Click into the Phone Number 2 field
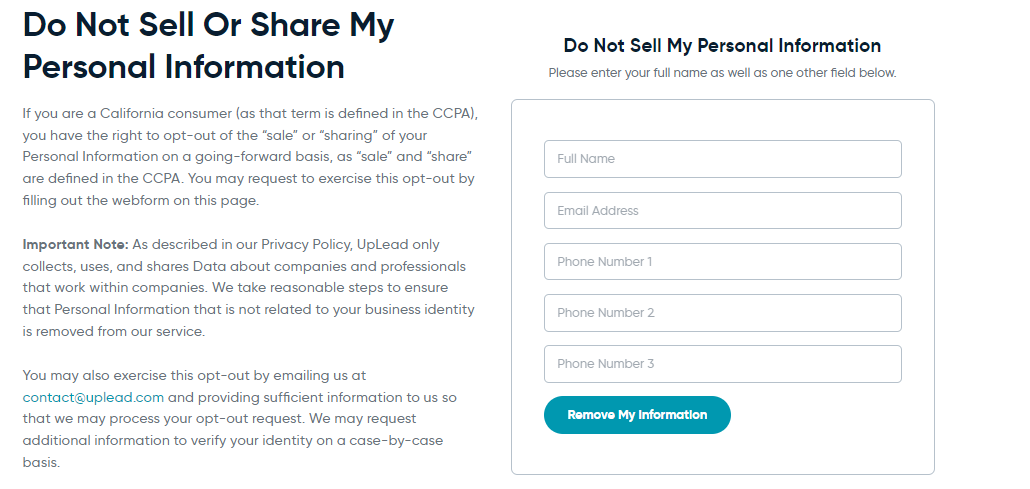Viewport: 1030px width, 489px height. (x=723, y=313)
